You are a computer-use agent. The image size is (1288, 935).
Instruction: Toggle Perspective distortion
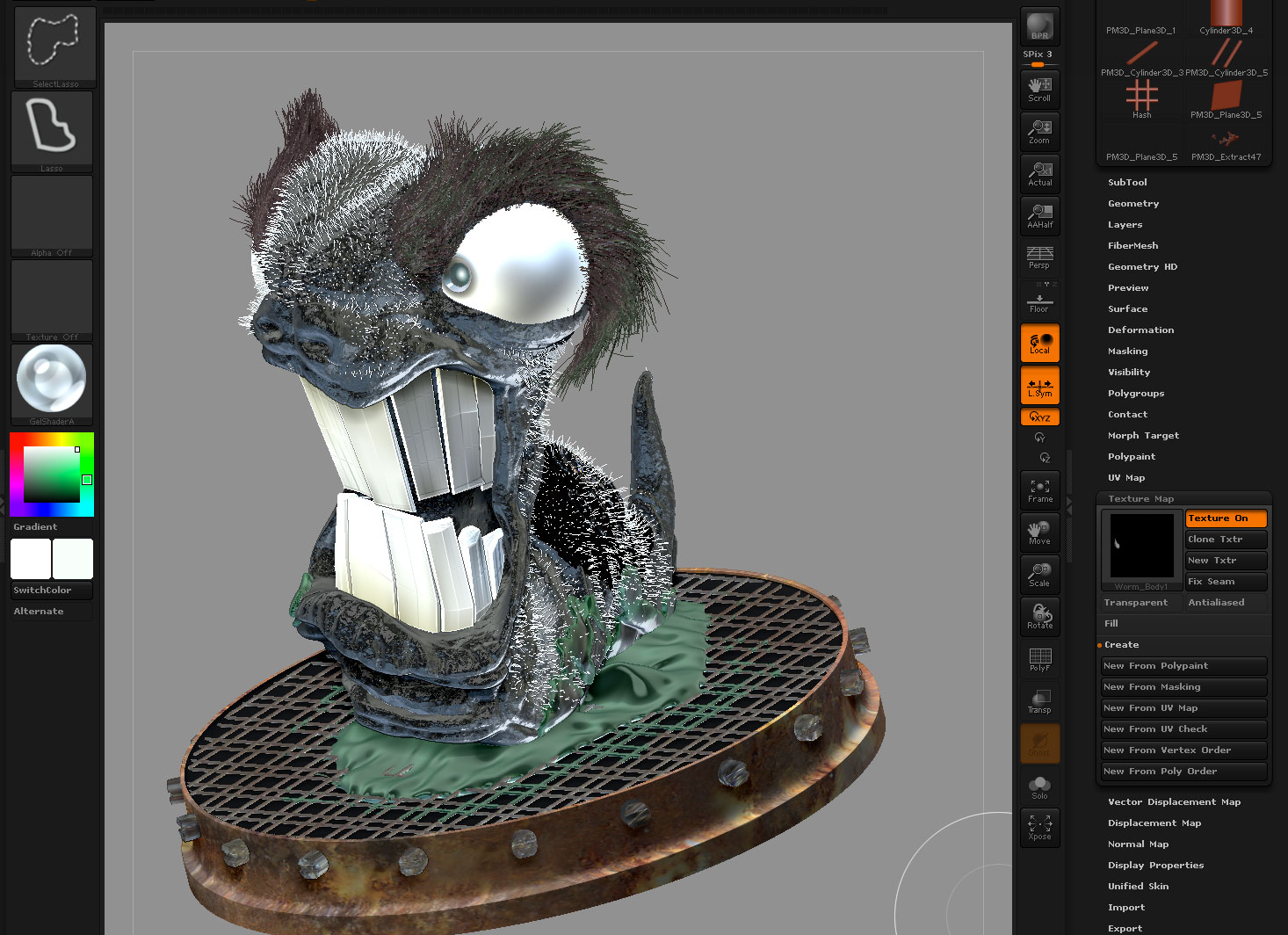point(1039,257)
